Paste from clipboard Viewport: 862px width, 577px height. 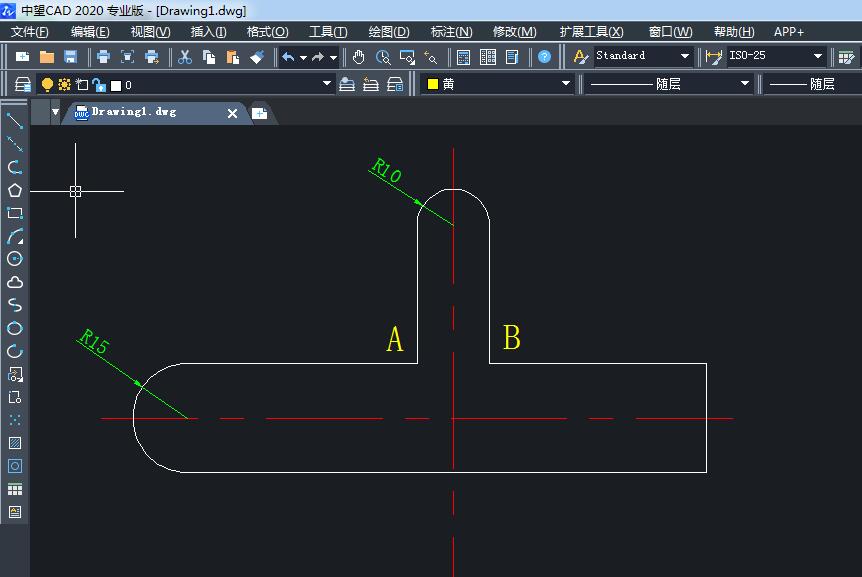point(233,56)
